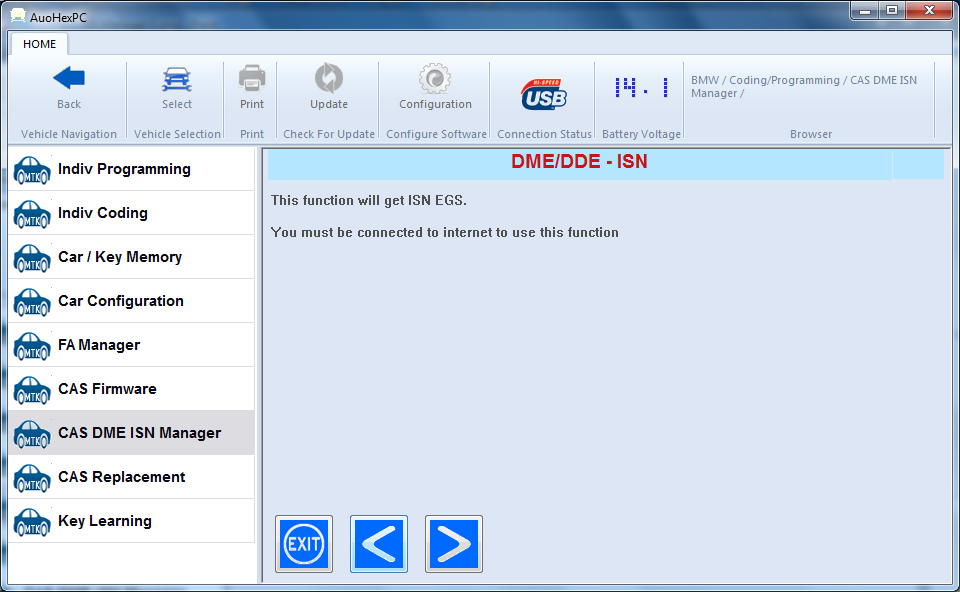Image resolution: width=960 pixels, height=592 pixels.
Task: Open CAS Firmware entry
Action: pos(132,389)
